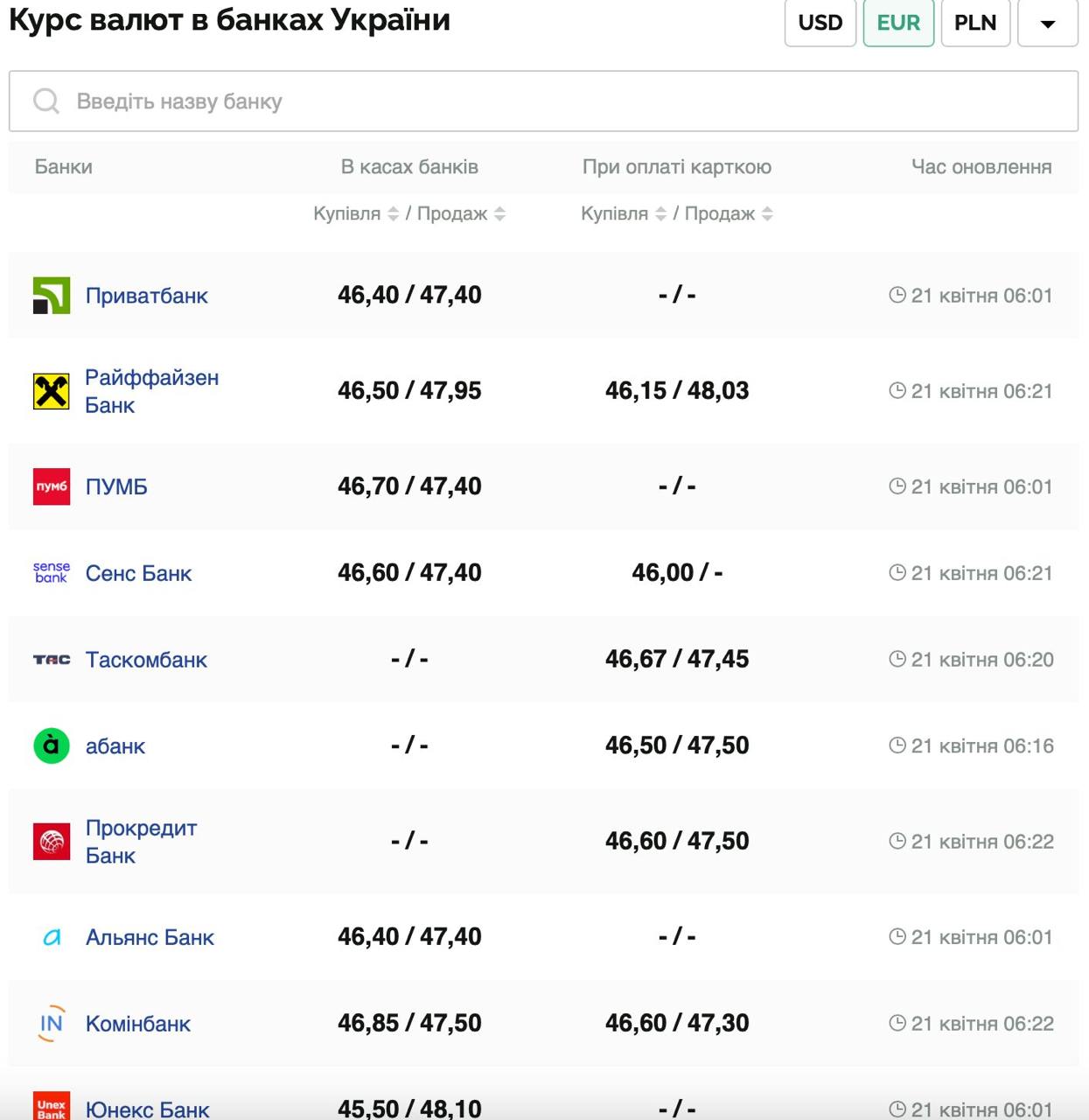Open the additional currencies dropdown arrow
The image size is (1089, 1120).
pos(1048,23)
